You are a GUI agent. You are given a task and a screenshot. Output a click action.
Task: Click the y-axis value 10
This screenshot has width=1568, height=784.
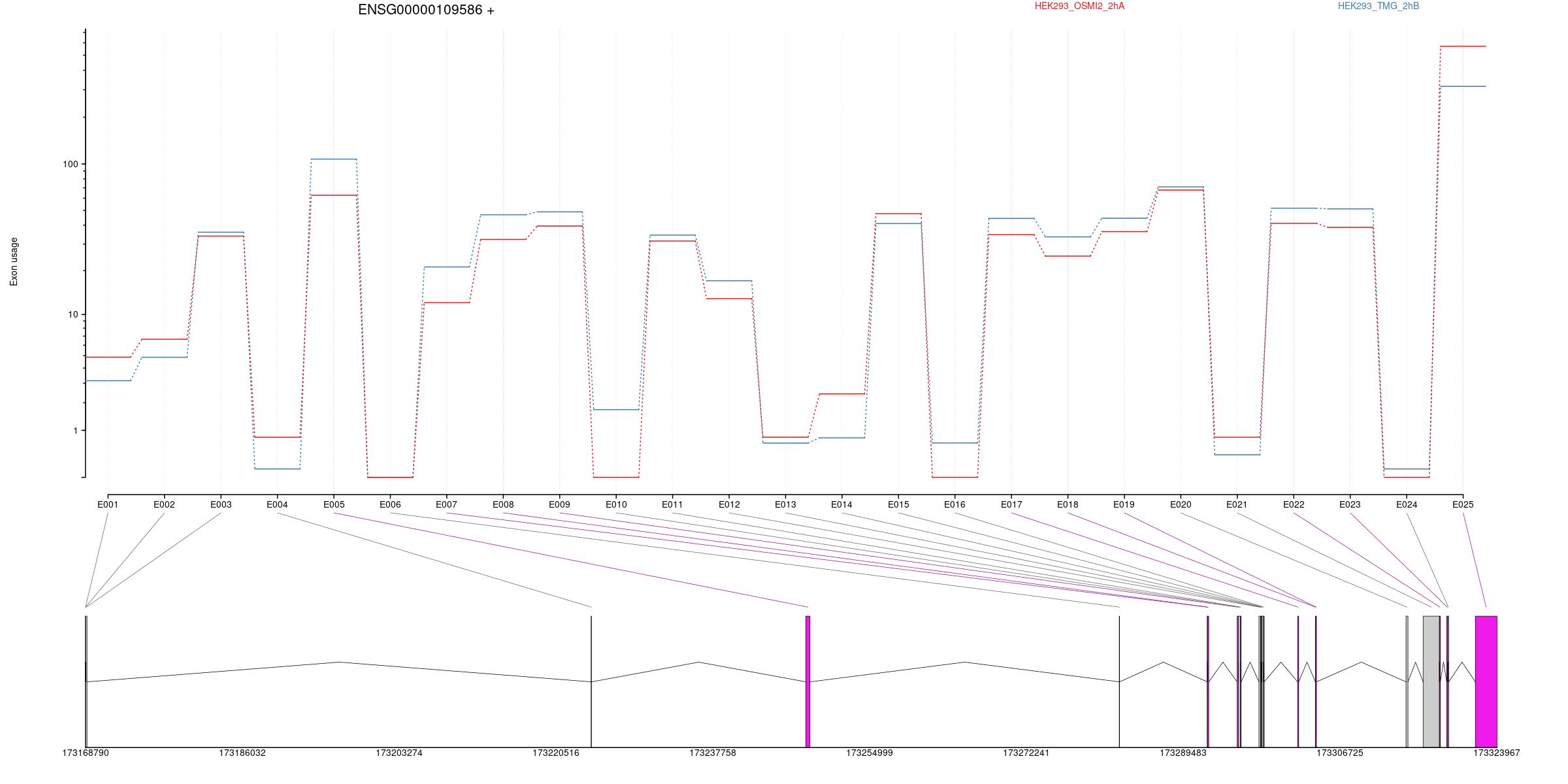coord(73,314)
